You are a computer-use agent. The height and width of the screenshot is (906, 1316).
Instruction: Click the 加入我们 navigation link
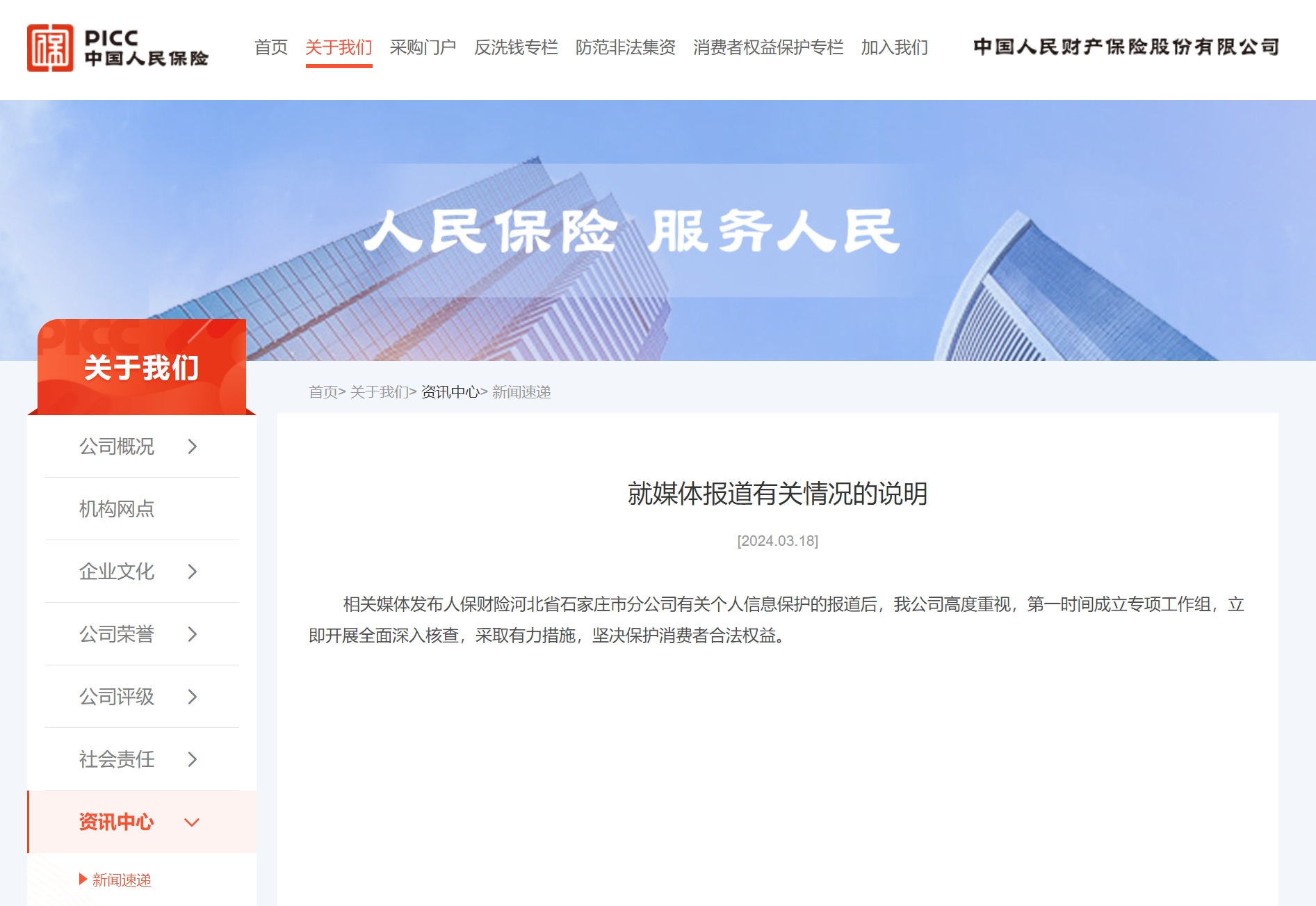pyautogui.click(x=895, y=47)
